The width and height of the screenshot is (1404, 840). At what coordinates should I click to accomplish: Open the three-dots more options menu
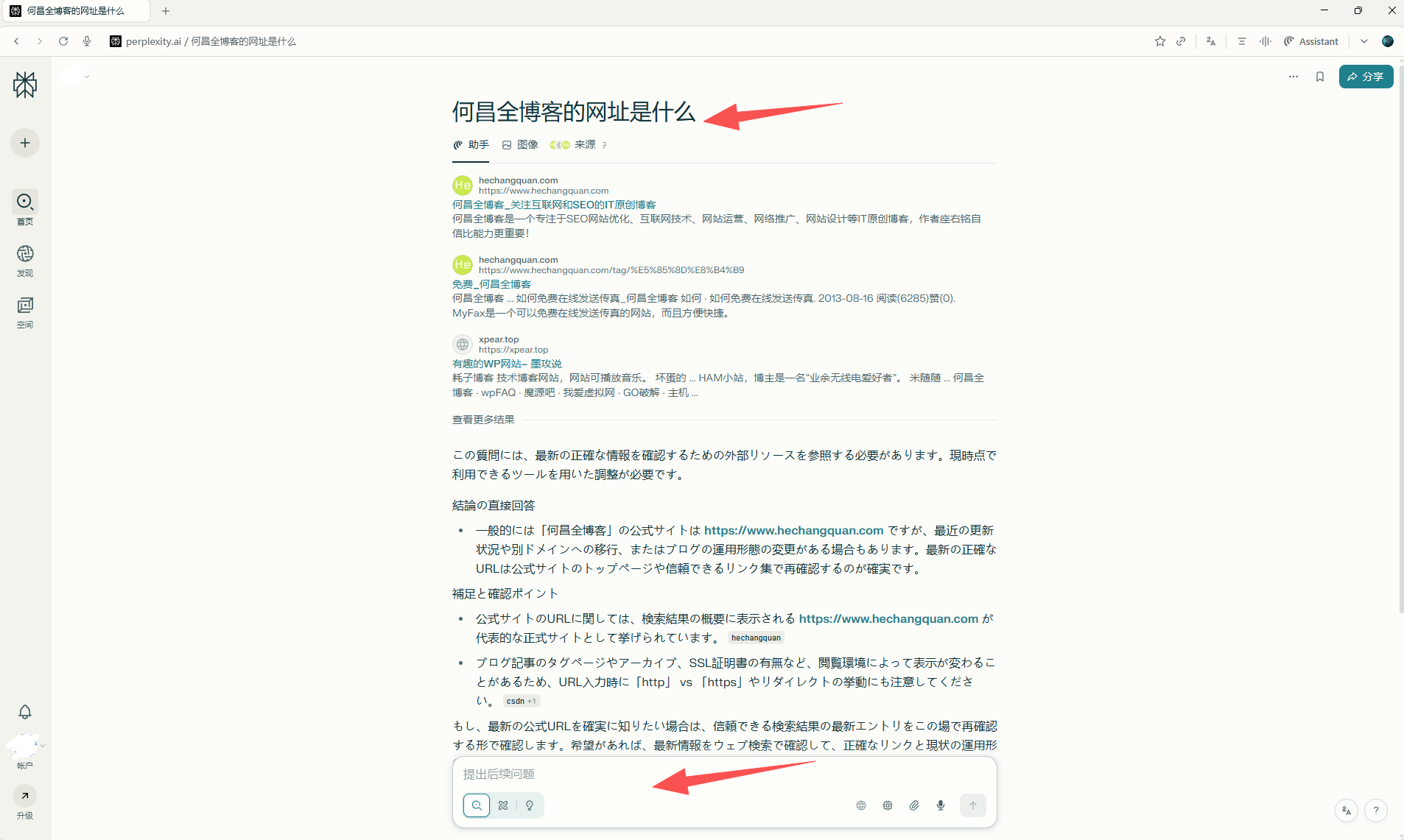click(x=1294, y=77)
